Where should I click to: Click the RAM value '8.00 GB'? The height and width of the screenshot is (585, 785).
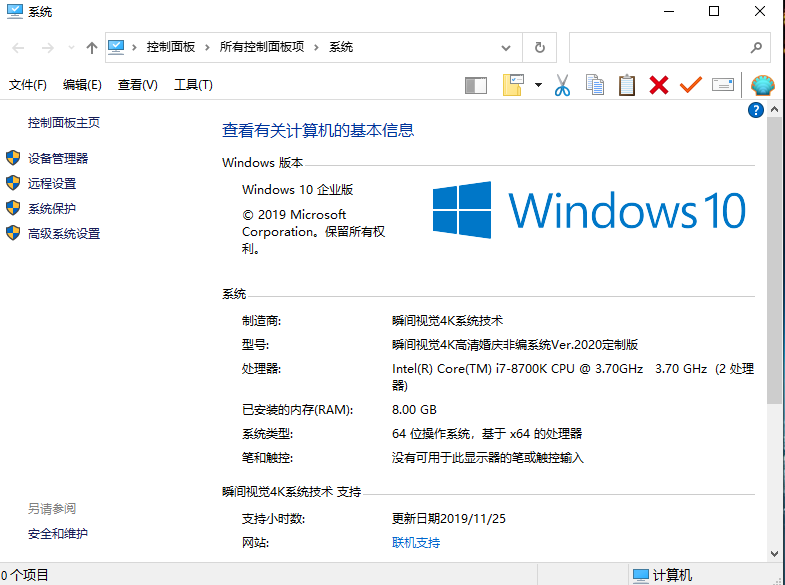pos(414,410)
